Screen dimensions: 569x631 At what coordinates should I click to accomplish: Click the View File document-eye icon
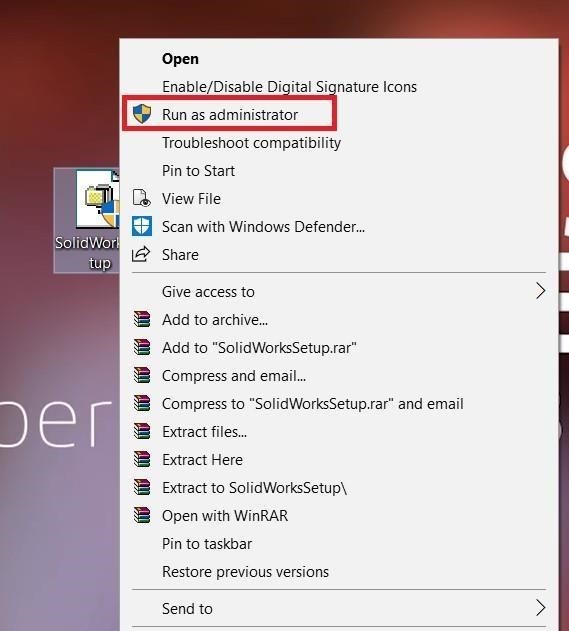coord(141,198)
